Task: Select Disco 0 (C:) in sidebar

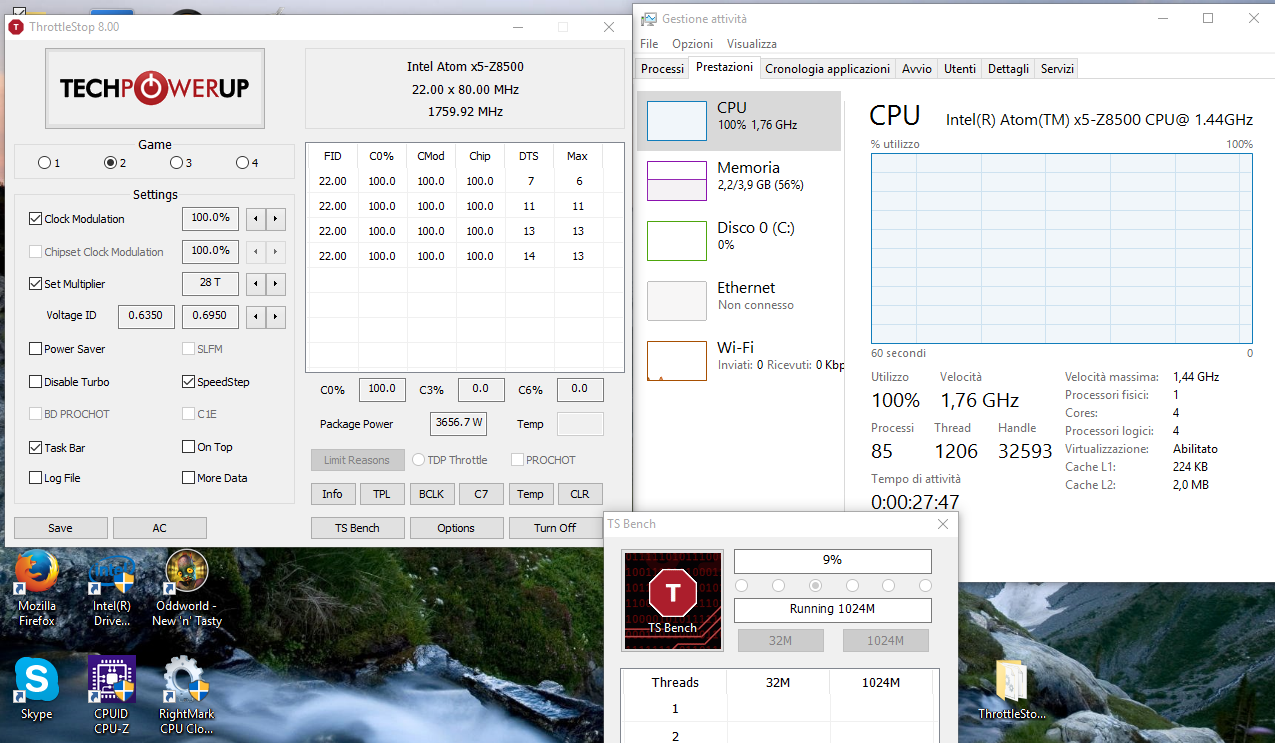Action: click(x=739, y=241)
